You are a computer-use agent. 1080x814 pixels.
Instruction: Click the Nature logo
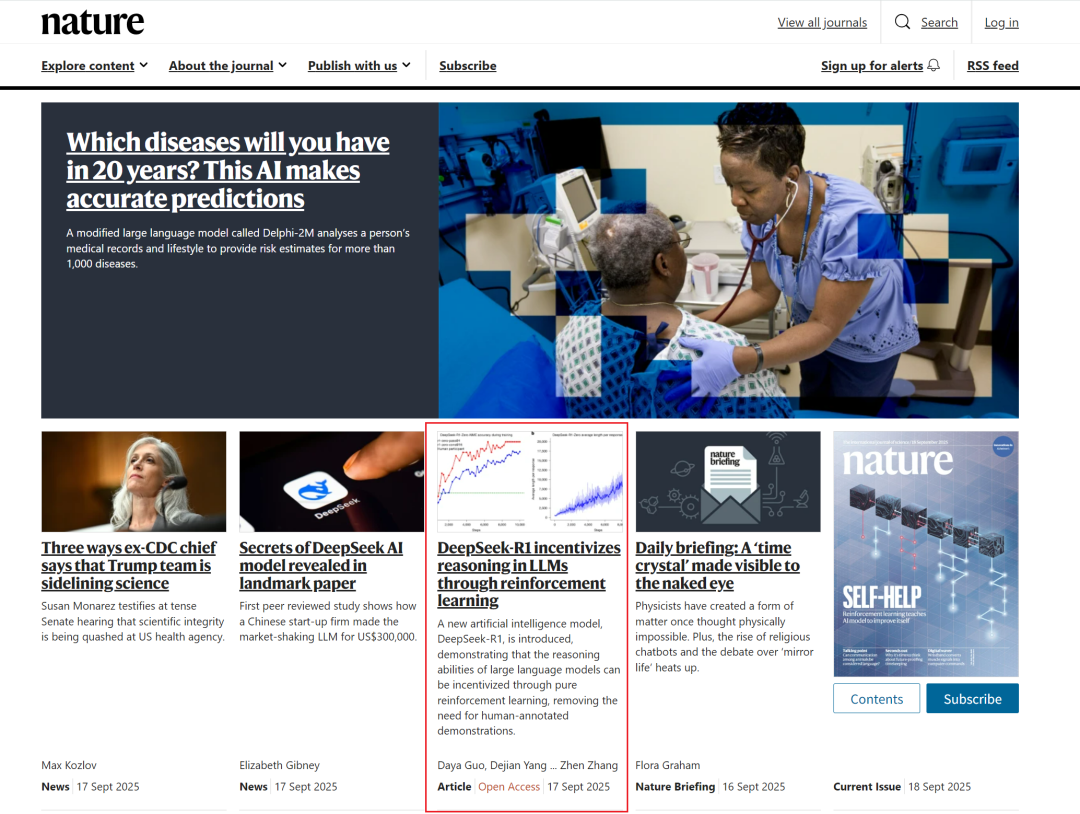pyautogui.click(x=92, y=22)
